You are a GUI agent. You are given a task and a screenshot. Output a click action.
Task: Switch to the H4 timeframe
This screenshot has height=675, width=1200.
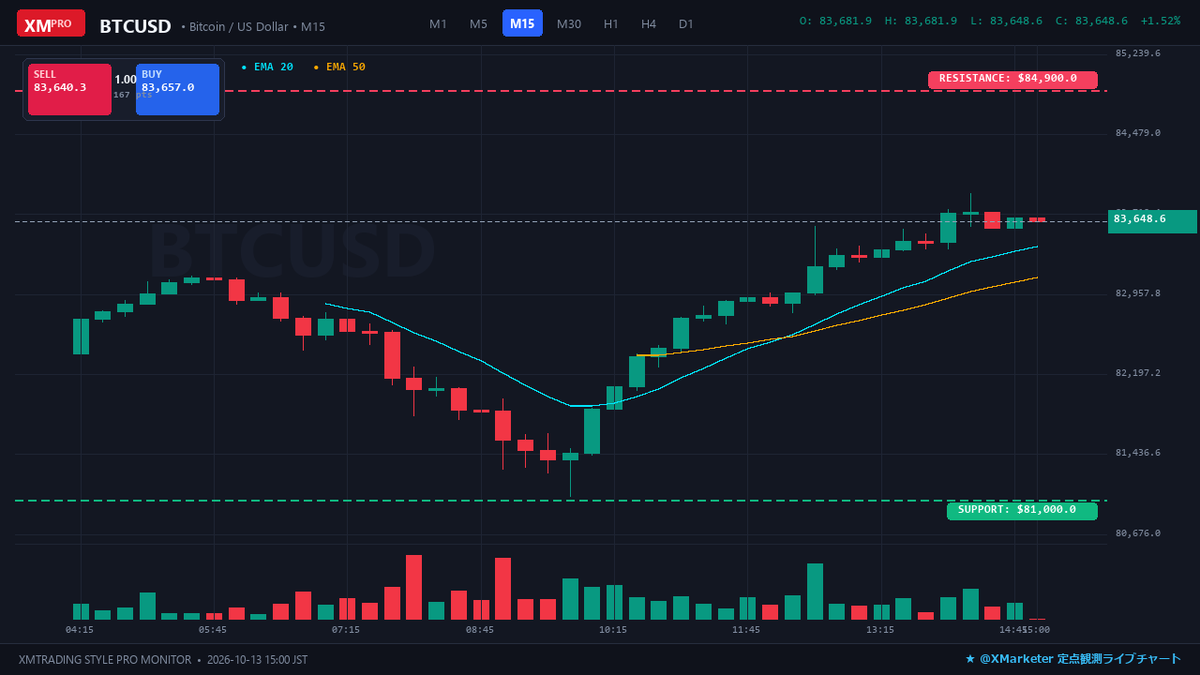649,24
